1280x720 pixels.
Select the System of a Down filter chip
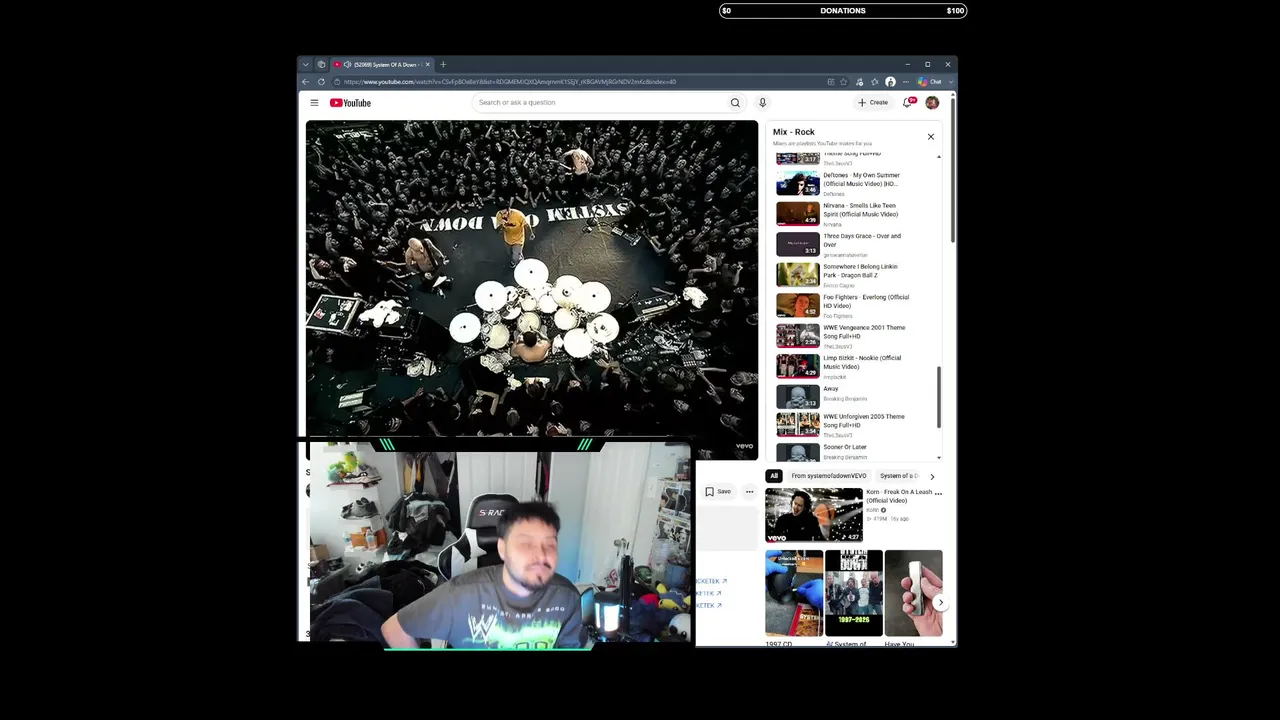tap(899, 476)
